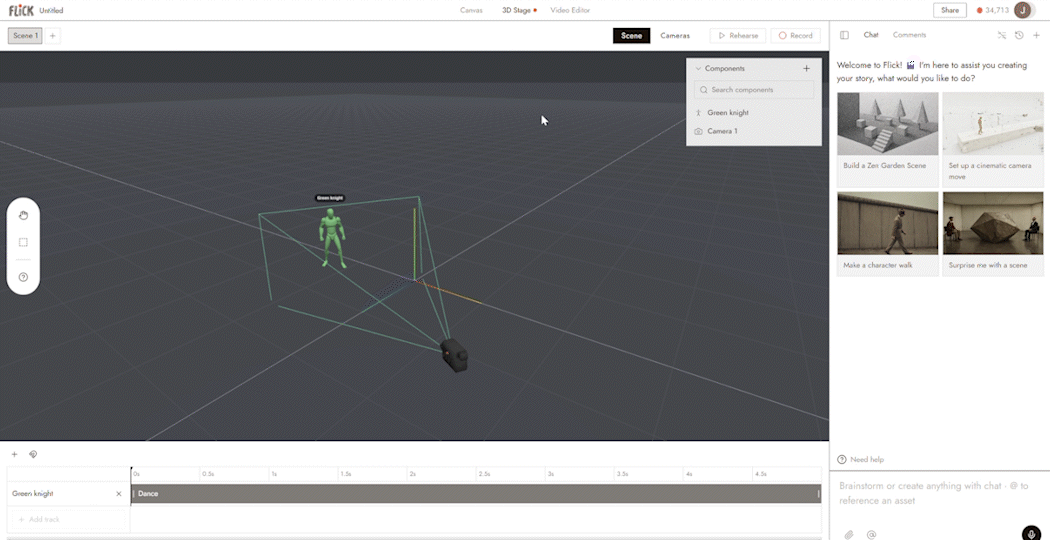The width and height of the screenshot is (1050, 540).
Task: Click the 2s mark on timeline ruler
Action: point(412,474)
